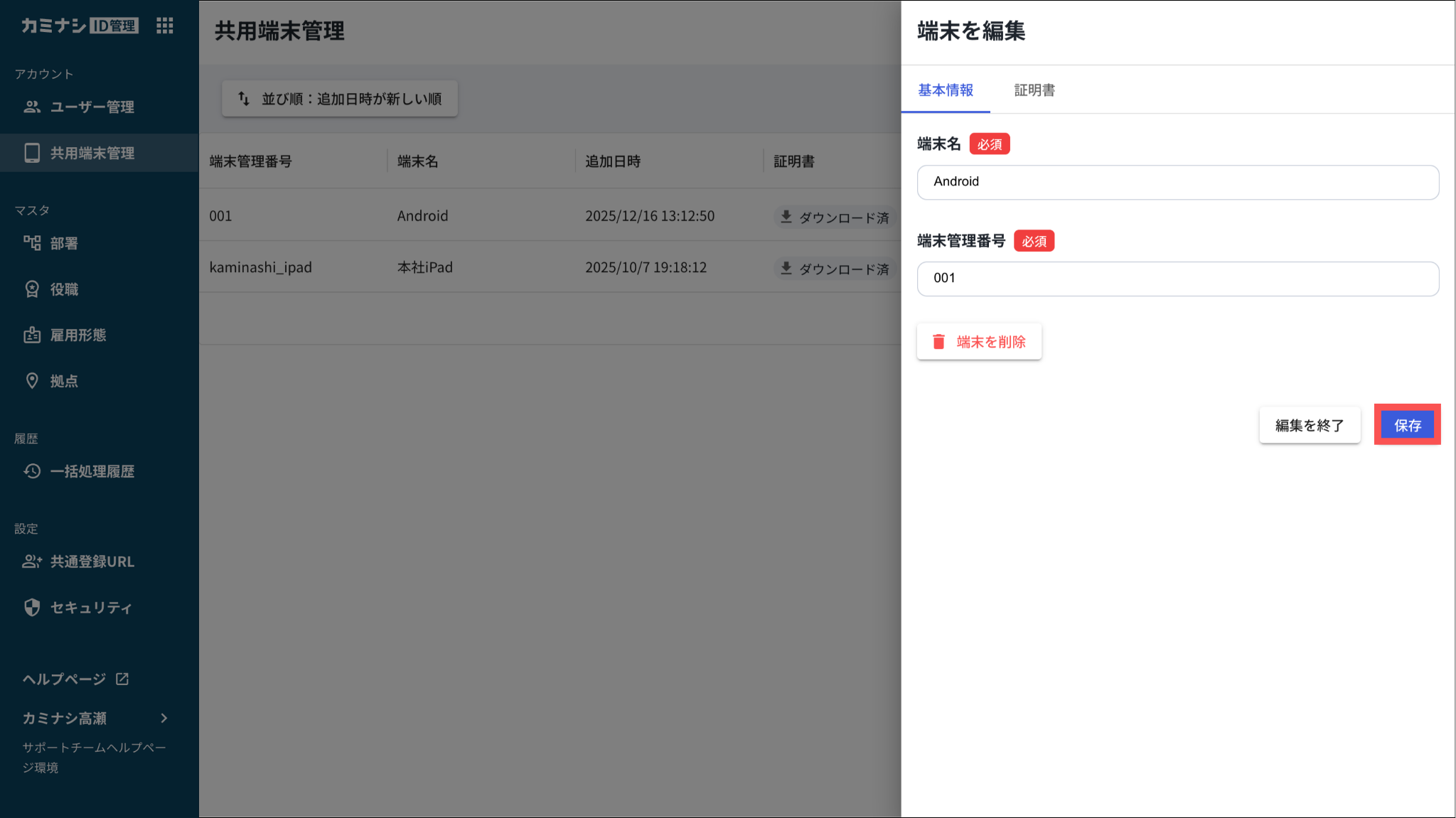Click the shared device tablet icon
Image resolution: width=1456 pixels, height=818 pixels.
(32, 153)
